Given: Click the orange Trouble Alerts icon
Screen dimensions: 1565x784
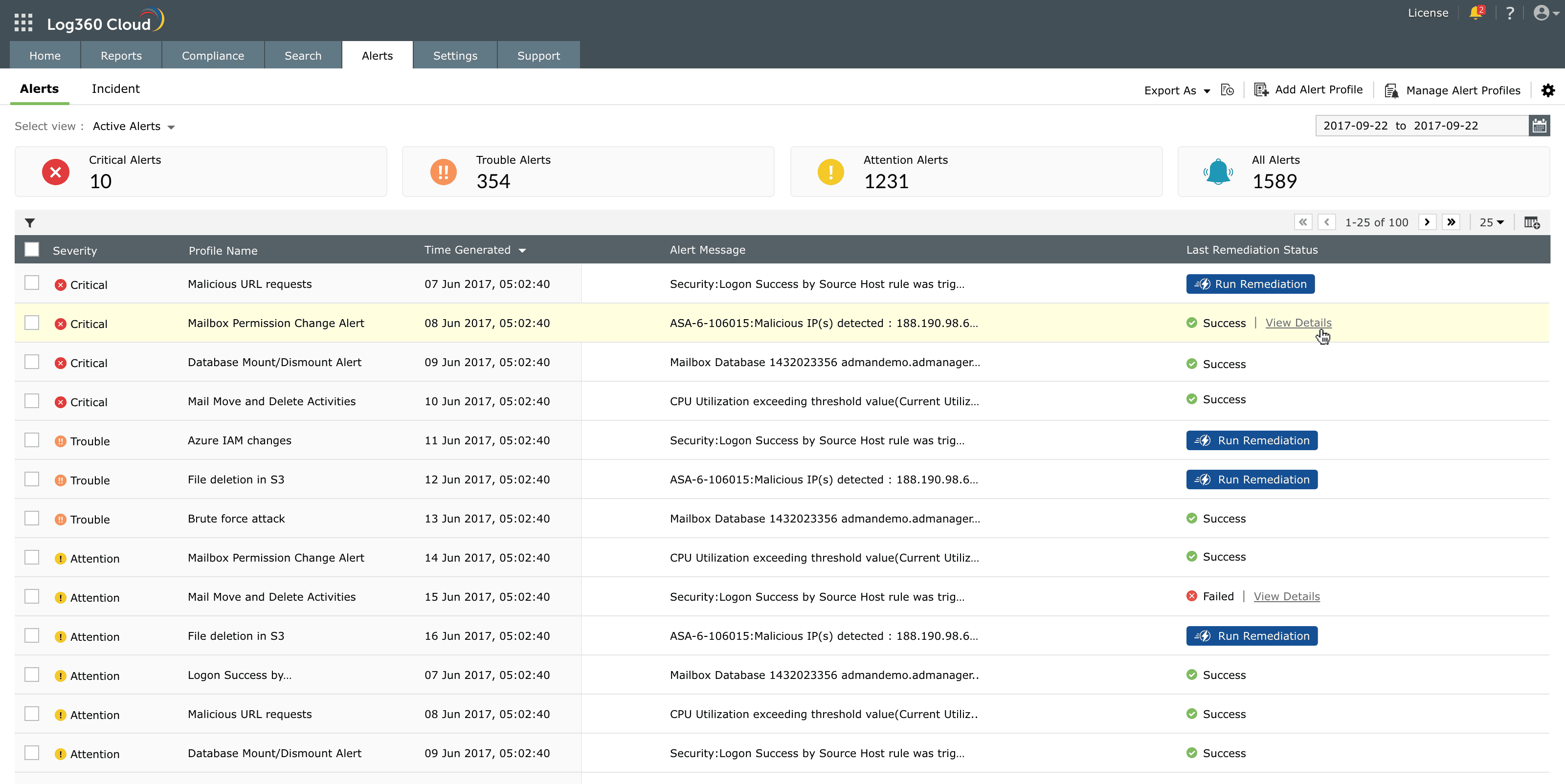Looking at the screenshot, I should [444, 172].
